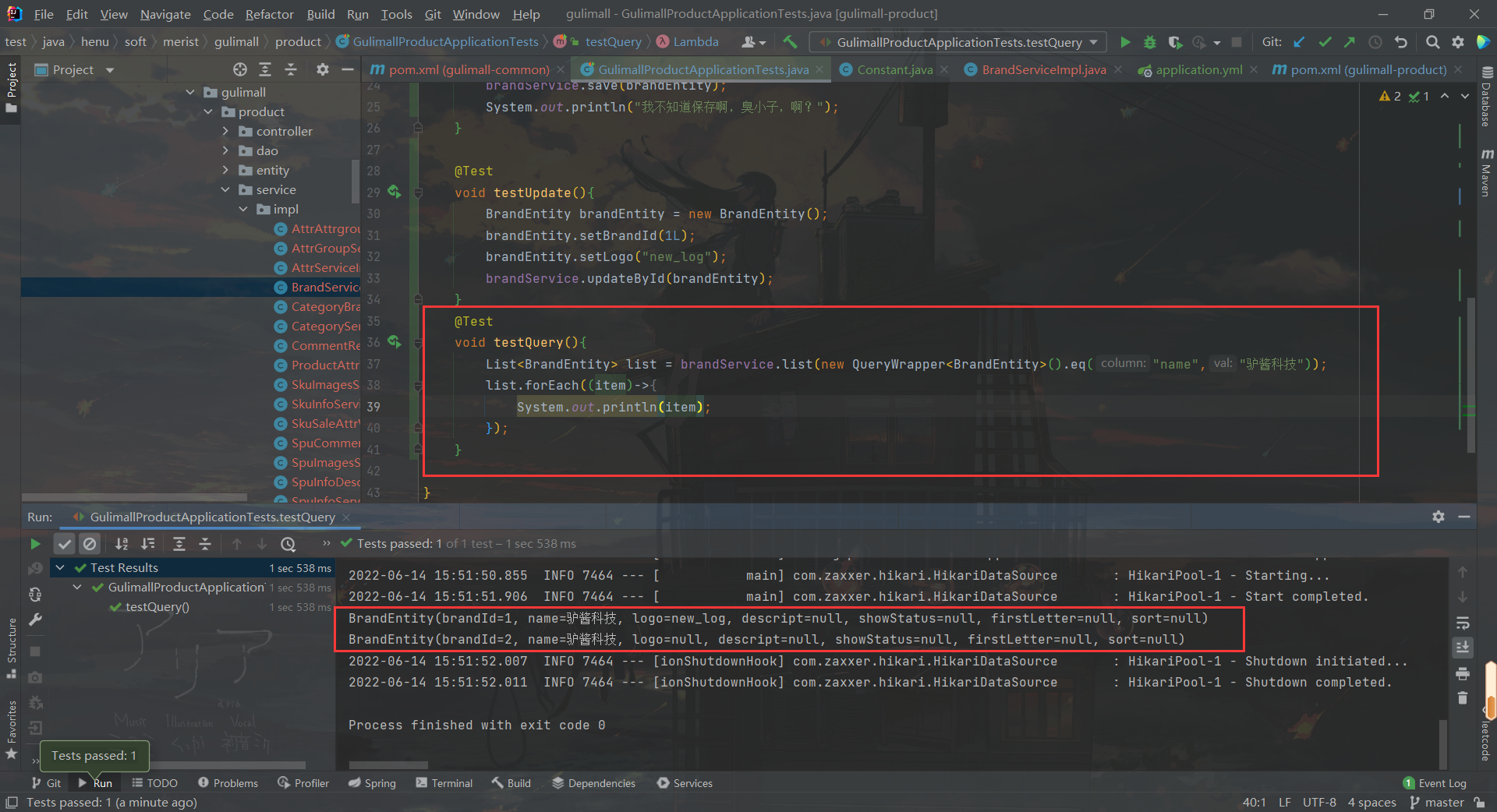Collapse the gulimall folder in project tree

tap(190, 92)
